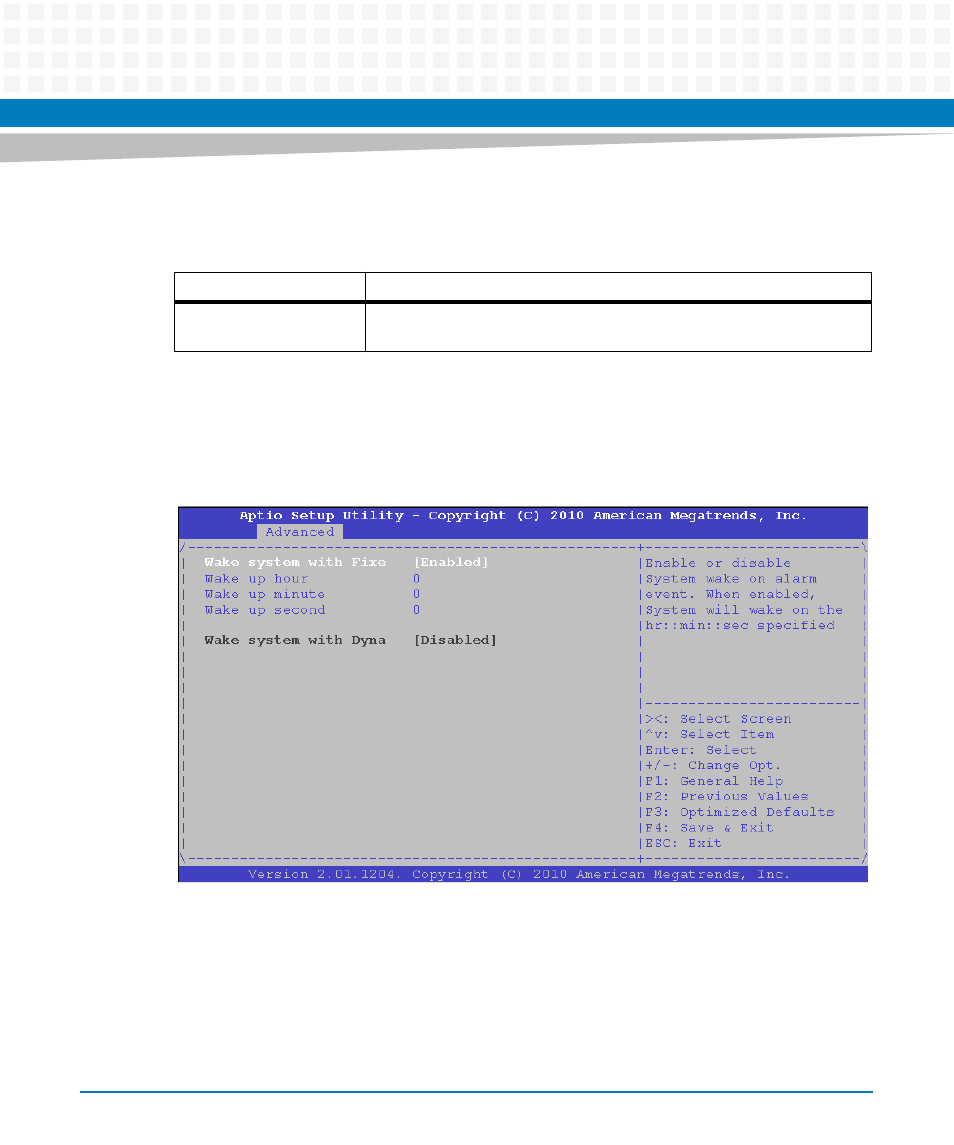Click the 'Enable or disable' help text line
Image resolution: width=954 pixels, height=1145 pixels.
pos(718,563)
